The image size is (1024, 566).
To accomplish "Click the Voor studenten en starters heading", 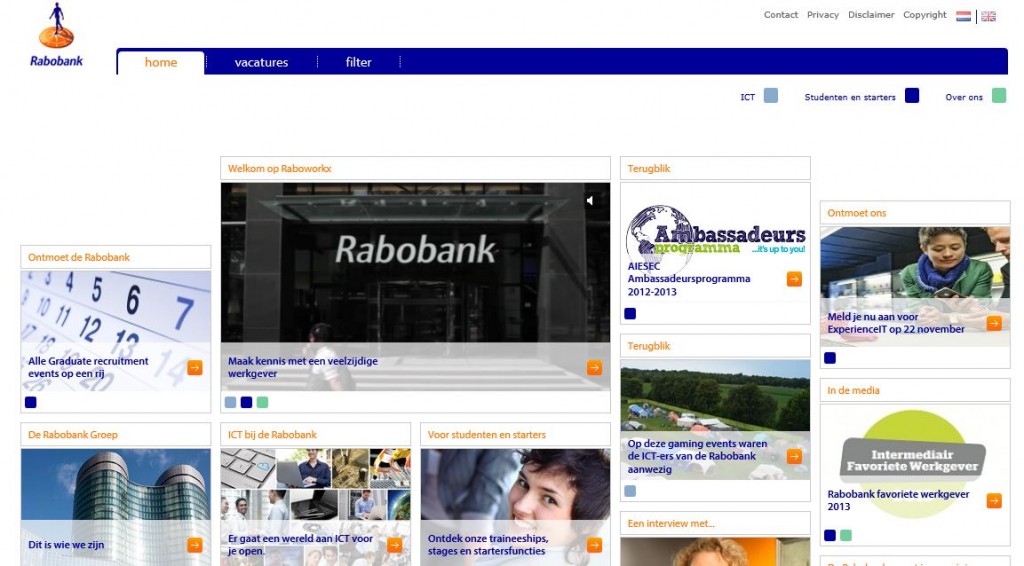I will click(x=487, y=435).
